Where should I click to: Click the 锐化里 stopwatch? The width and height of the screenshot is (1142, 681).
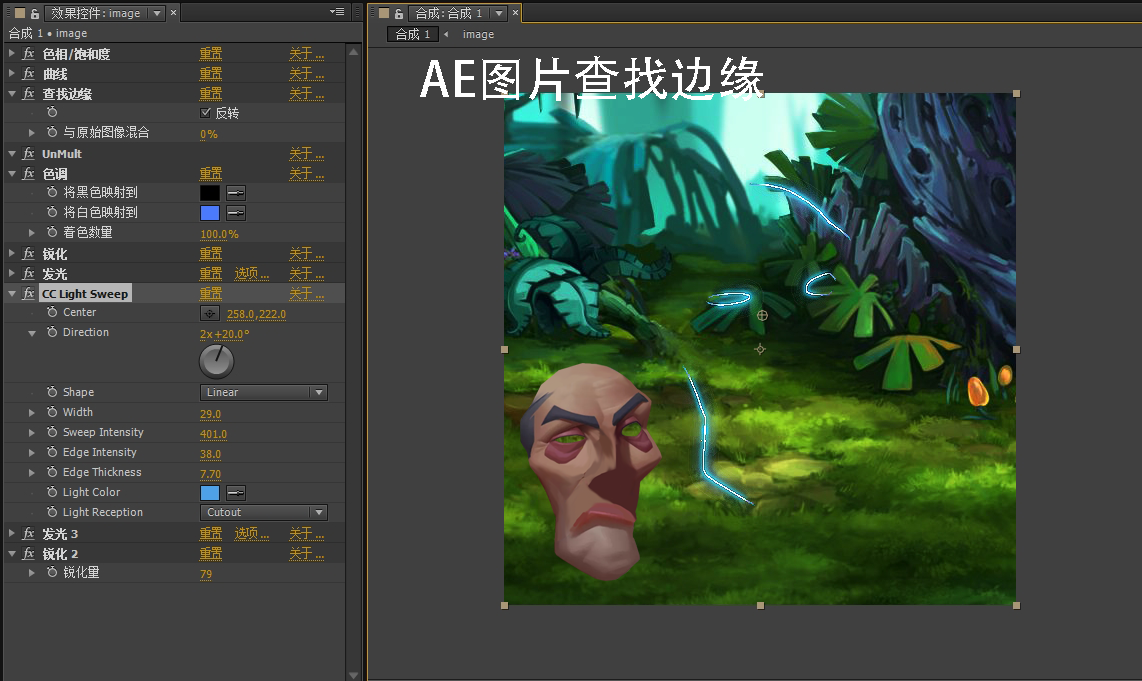[52, 572]
